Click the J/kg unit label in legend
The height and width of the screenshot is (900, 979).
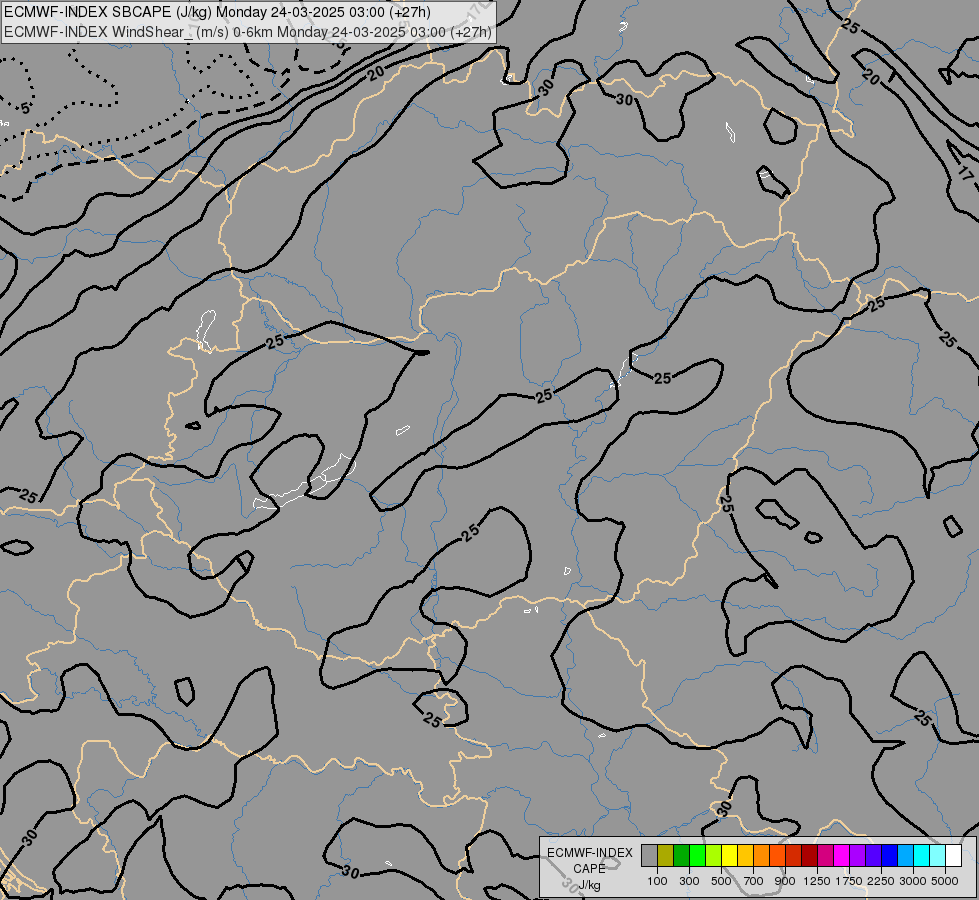[589, 885]
